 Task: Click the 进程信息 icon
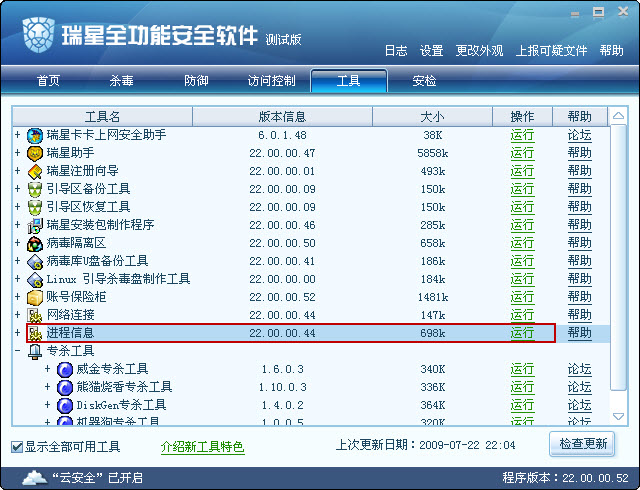tap(35, 334)
